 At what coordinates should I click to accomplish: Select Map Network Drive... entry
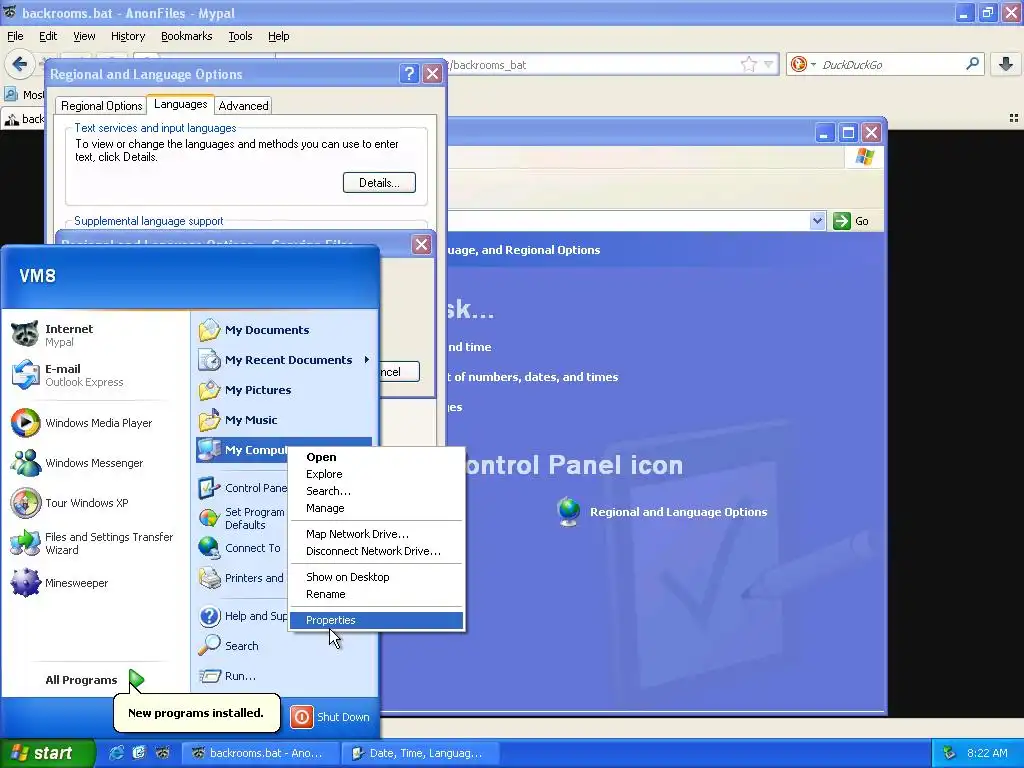(376, 534)
